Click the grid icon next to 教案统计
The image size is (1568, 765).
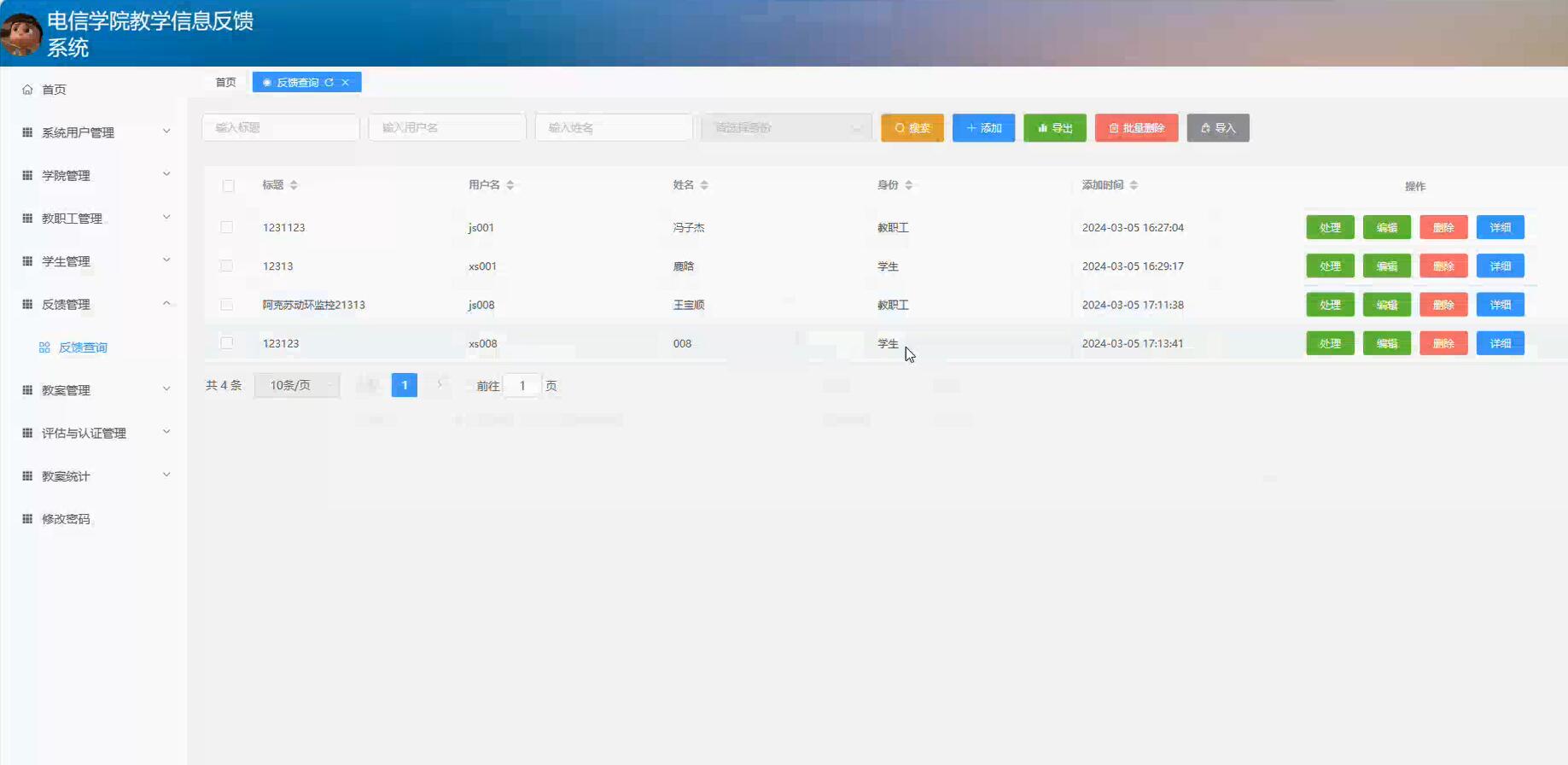(27, 476)
